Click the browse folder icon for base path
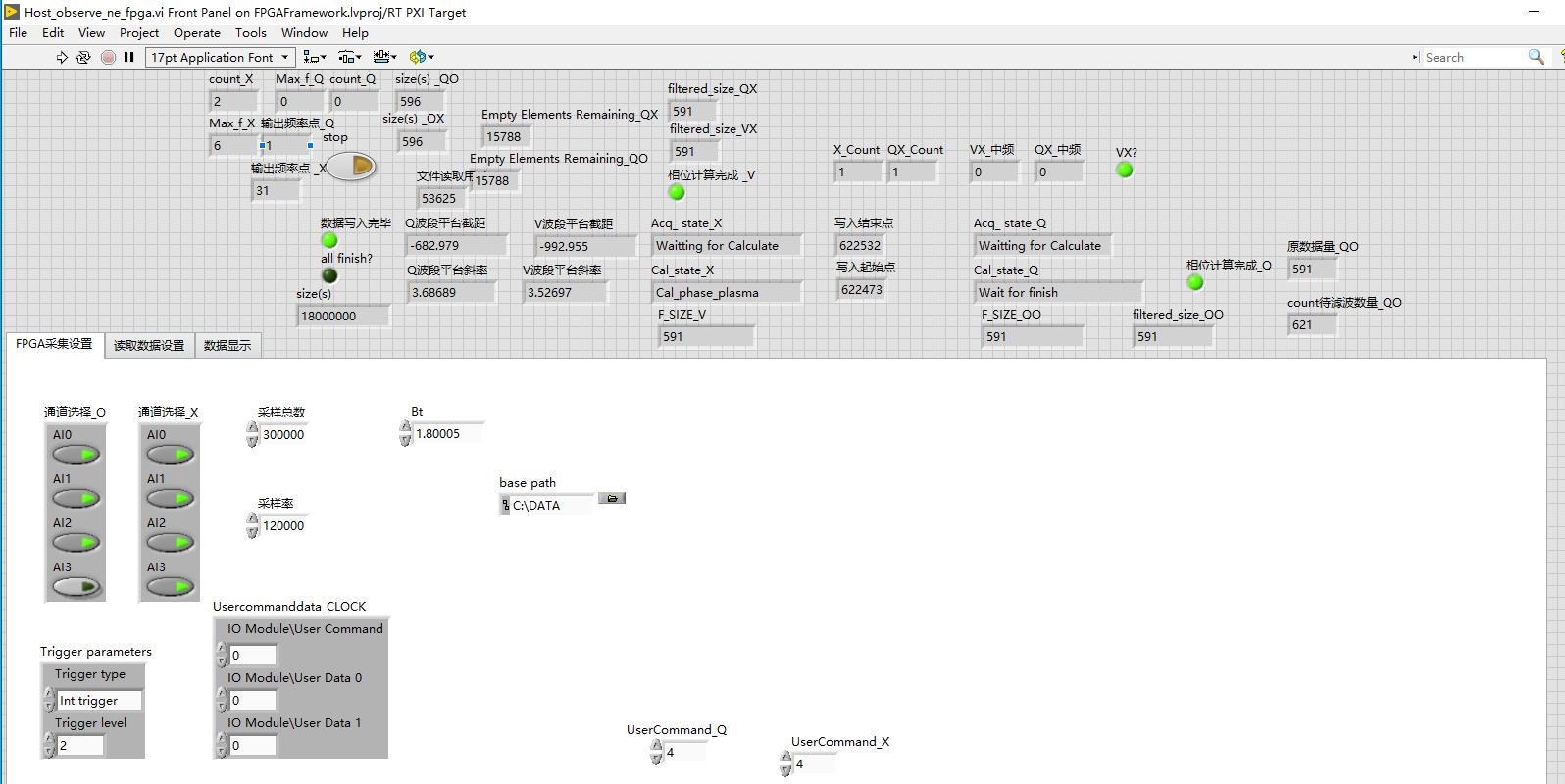Viewport: 1565px width, 784px height. [612, 499]
